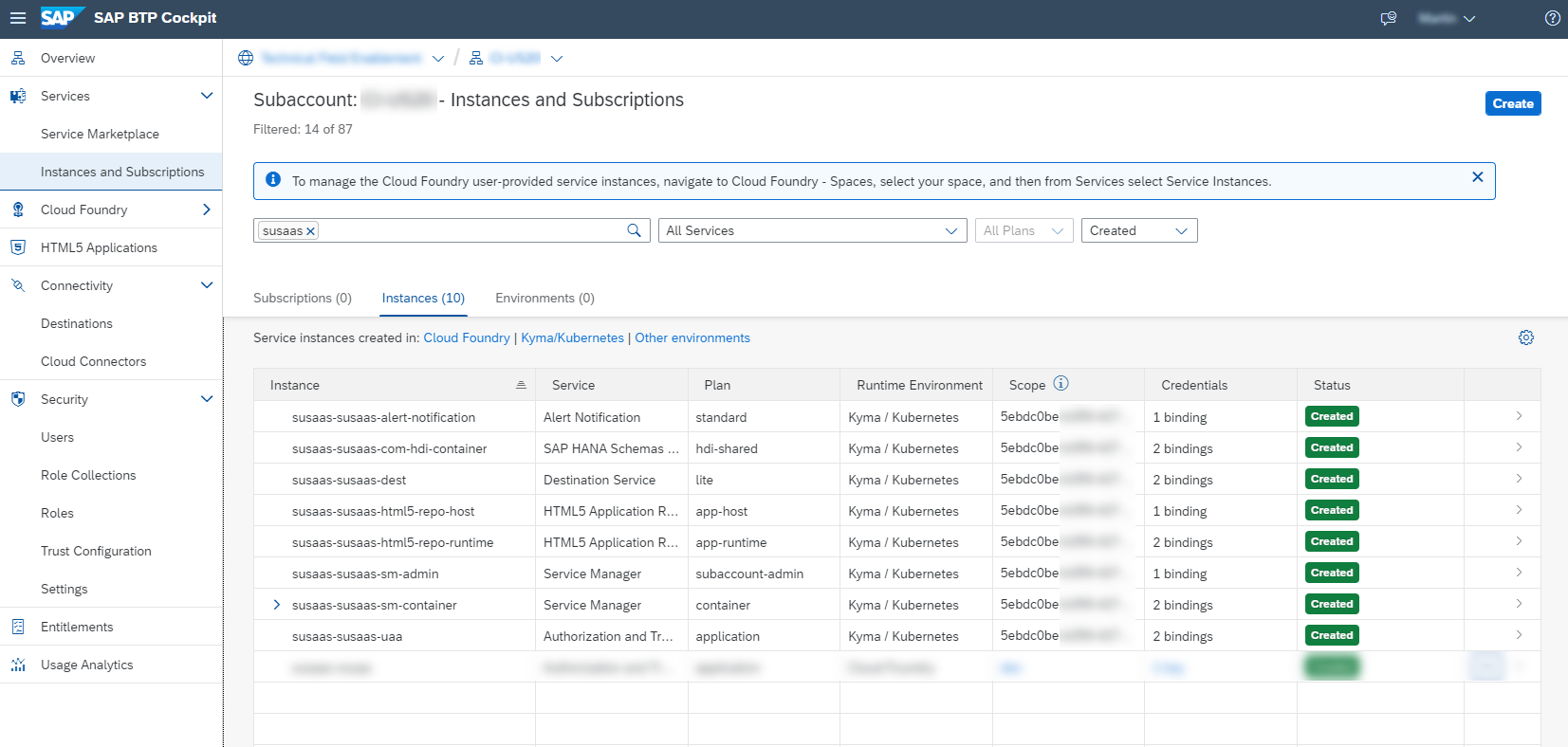This screenshot has width=1568, height=747.
Task: Click the Scope column info icon
Action: tap(1061, 383)
